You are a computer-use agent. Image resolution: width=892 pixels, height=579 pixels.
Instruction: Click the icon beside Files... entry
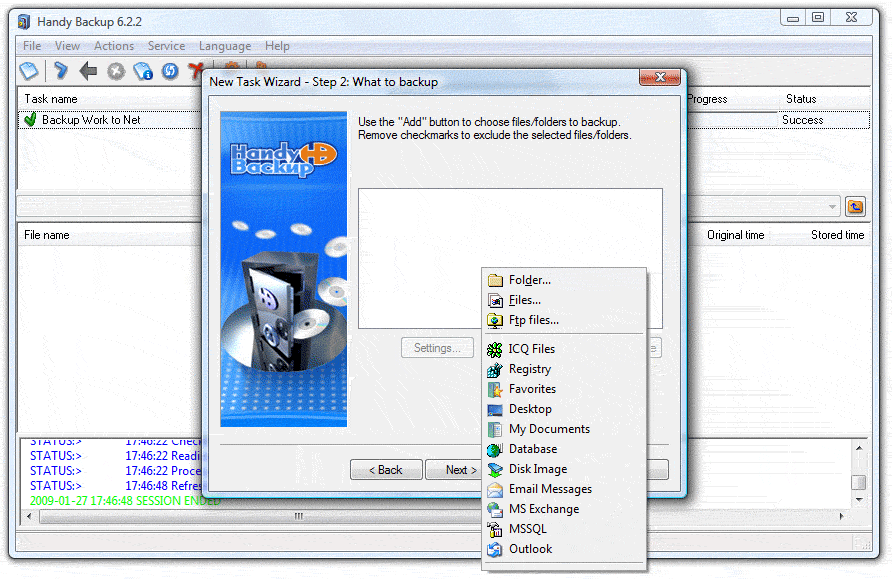[495, 300]
